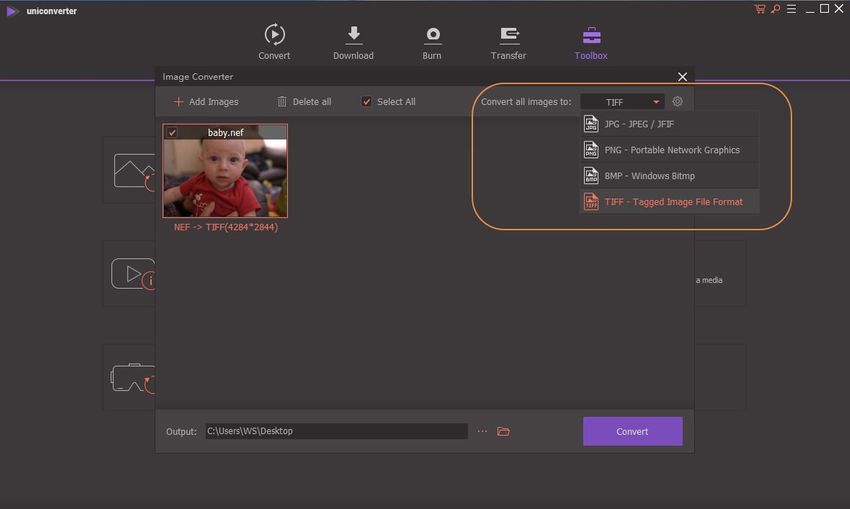Viewport: 850px width, 509px height.
Task: Switch to the Download tab
Action: click(x=353, y=42)
